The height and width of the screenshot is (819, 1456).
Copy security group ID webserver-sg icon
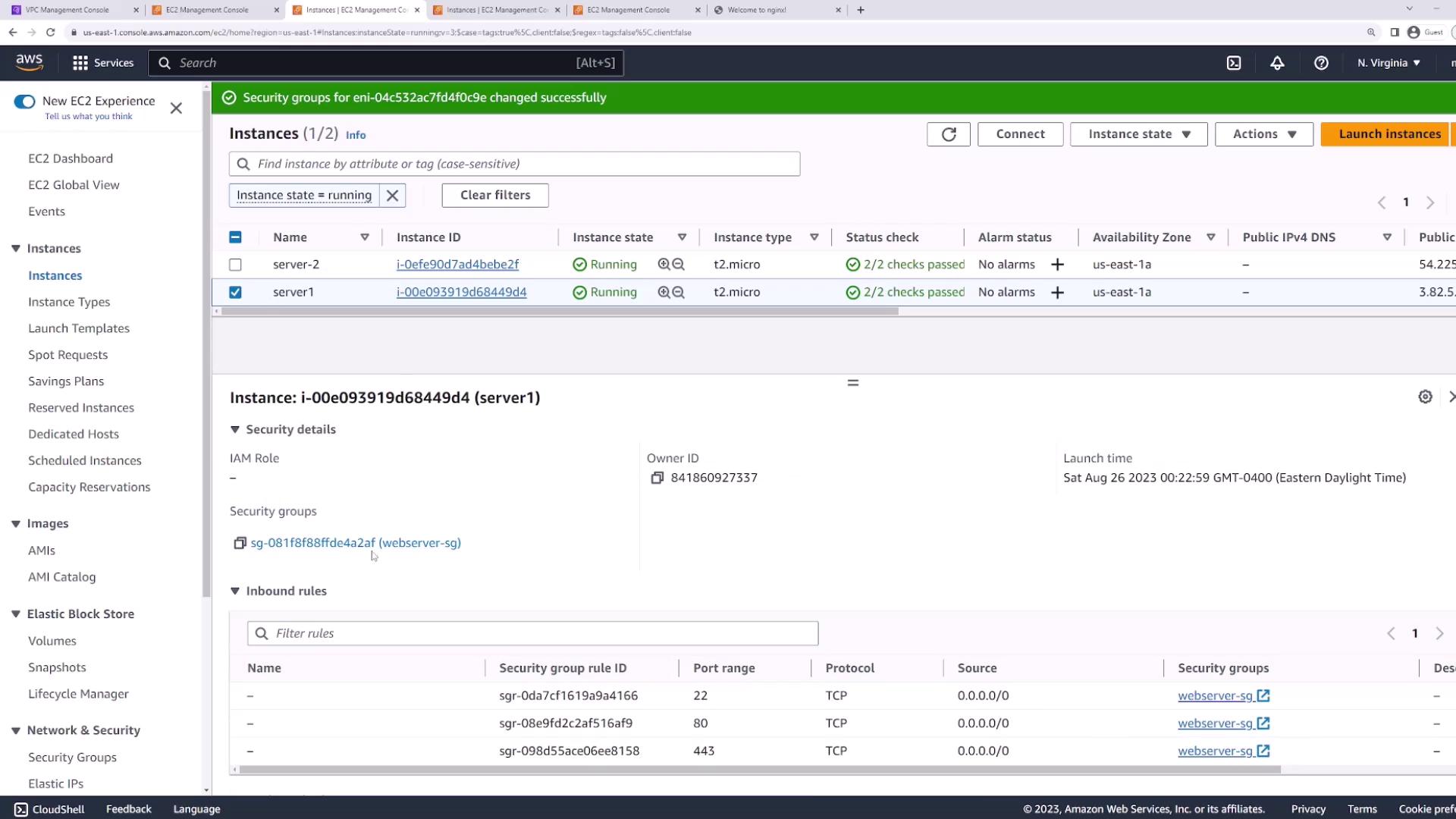point(240,543)
